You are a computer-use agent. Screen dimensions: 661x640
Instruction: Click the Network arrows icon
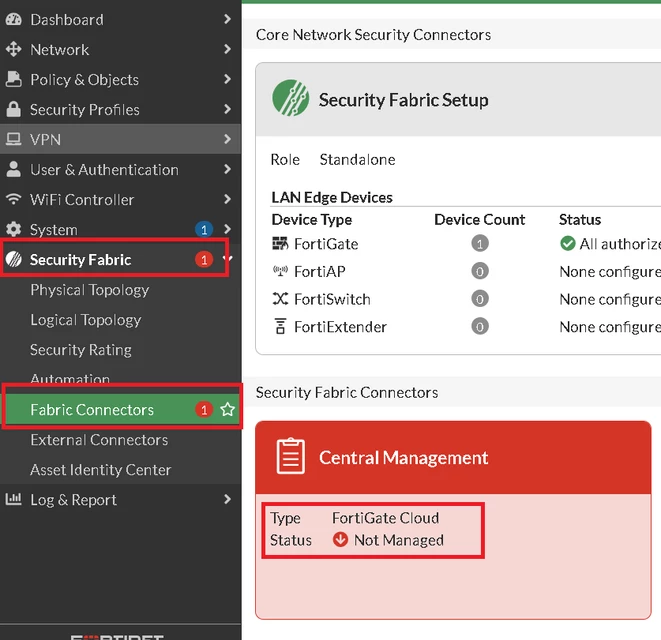tap(13, 49)
